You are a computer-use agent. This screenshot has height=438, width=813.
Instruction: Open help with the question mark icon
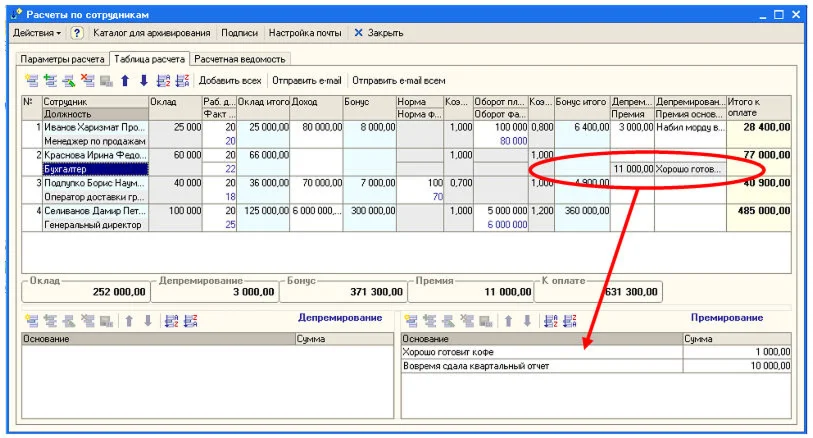coord(77,33)
